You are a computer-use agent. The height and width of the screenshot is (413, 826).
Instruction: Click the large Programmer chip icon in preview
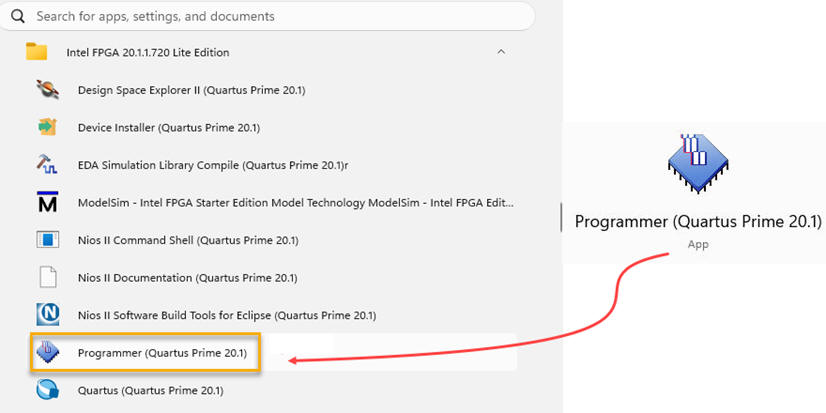[x=698, y=163]
